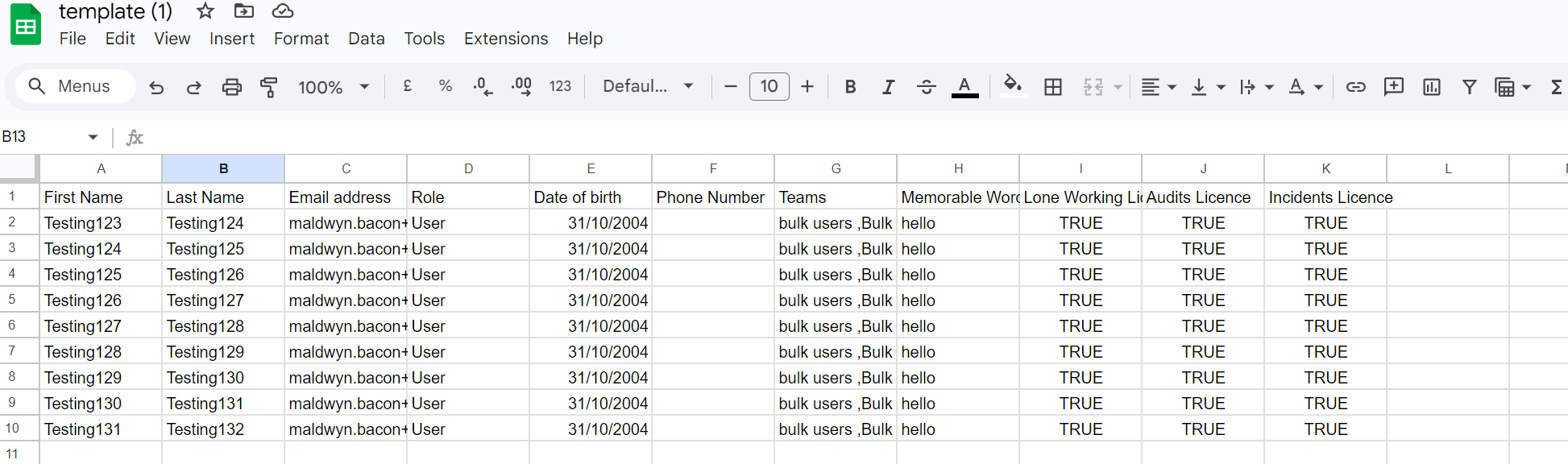The height and width of the screenshot is (464, 1568).
Task: Open the Extensions menu
Action: (505, 39)
